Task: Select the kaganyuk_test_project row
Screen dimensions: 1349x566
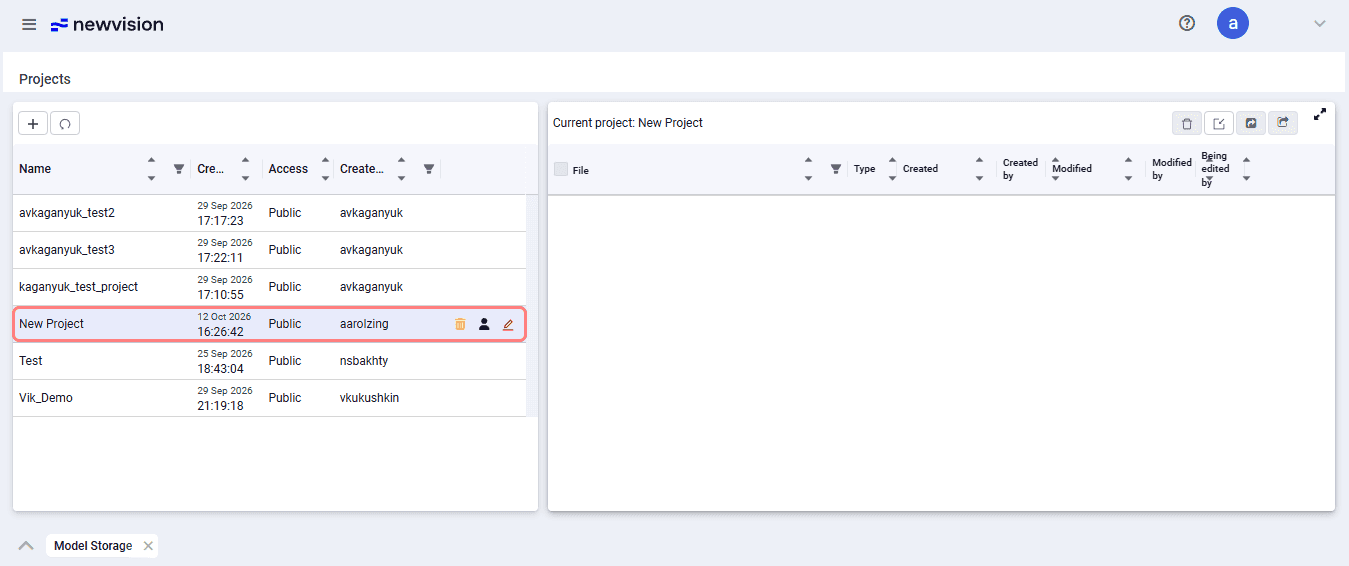Action: (269, 287)
